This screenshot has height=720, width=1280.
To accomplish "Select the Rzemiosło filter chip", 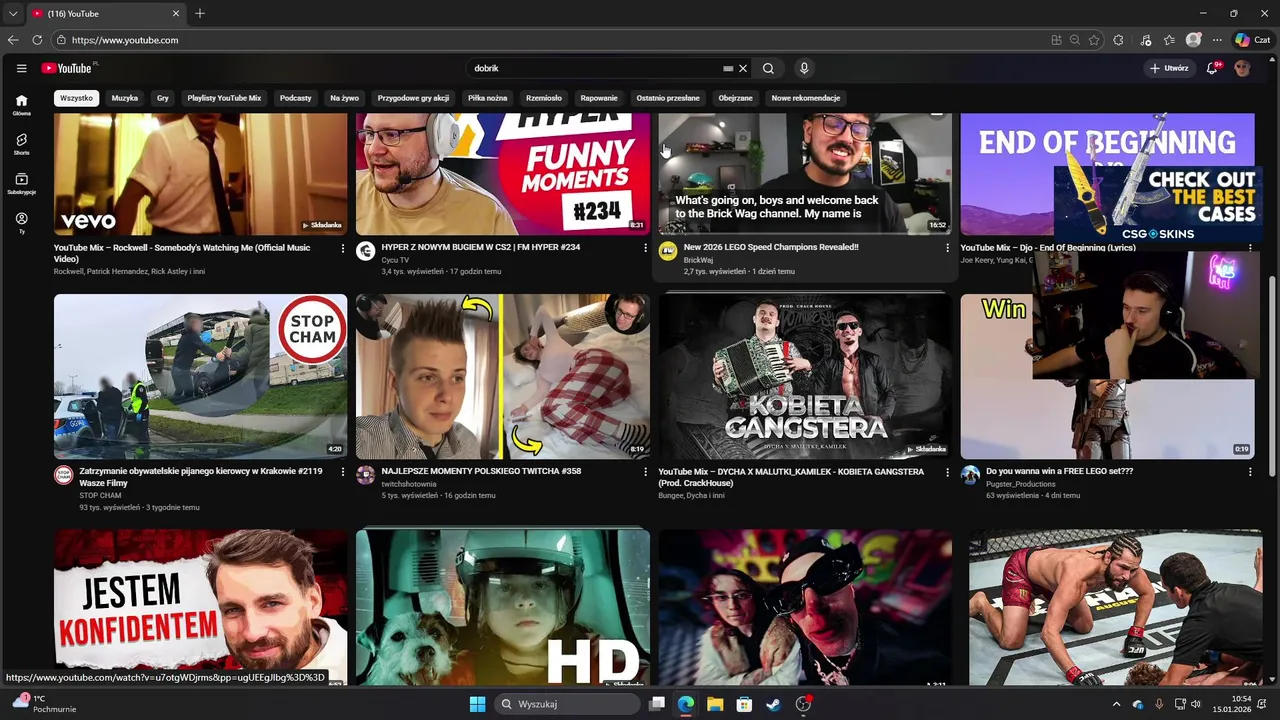I will pyautogui.click(x=544, y=98).
